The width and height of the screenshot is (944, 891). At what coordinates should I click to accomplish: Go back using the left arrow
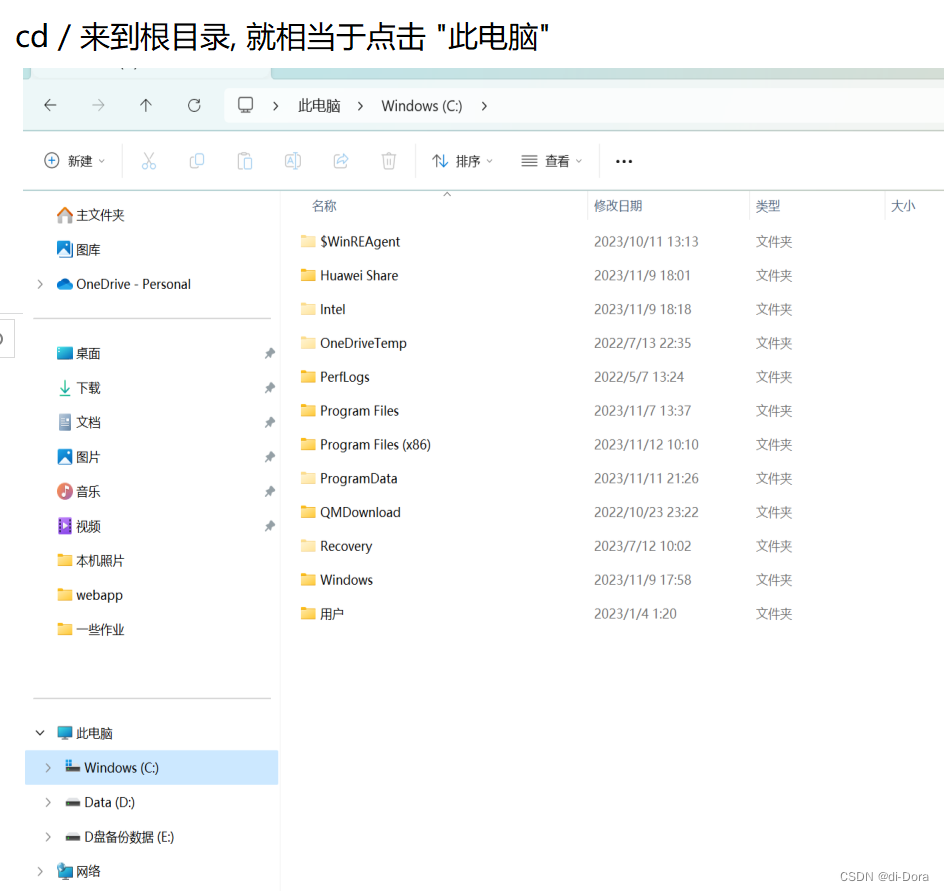[51, 105]
